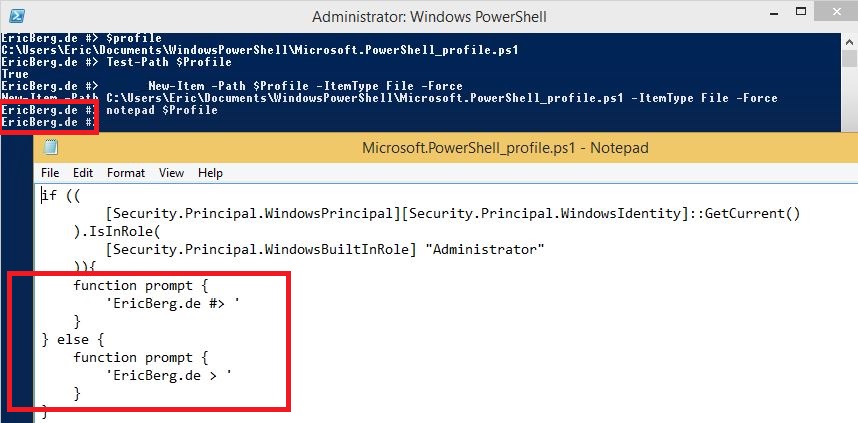This screenshot has width=858, height=423.
Task: Open the Help menu in Notepad
Action: tap(210, 173)
